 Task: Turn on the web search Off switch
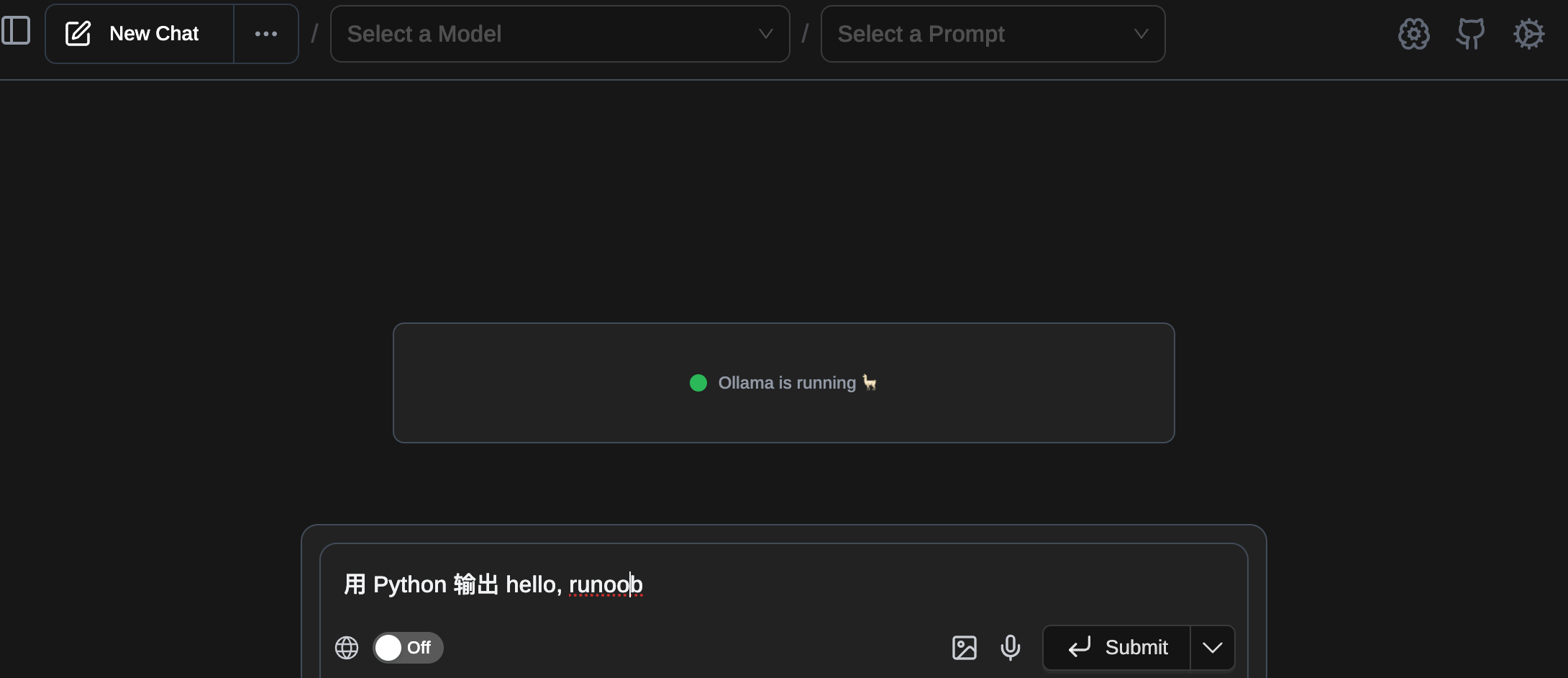coord(407,648)
